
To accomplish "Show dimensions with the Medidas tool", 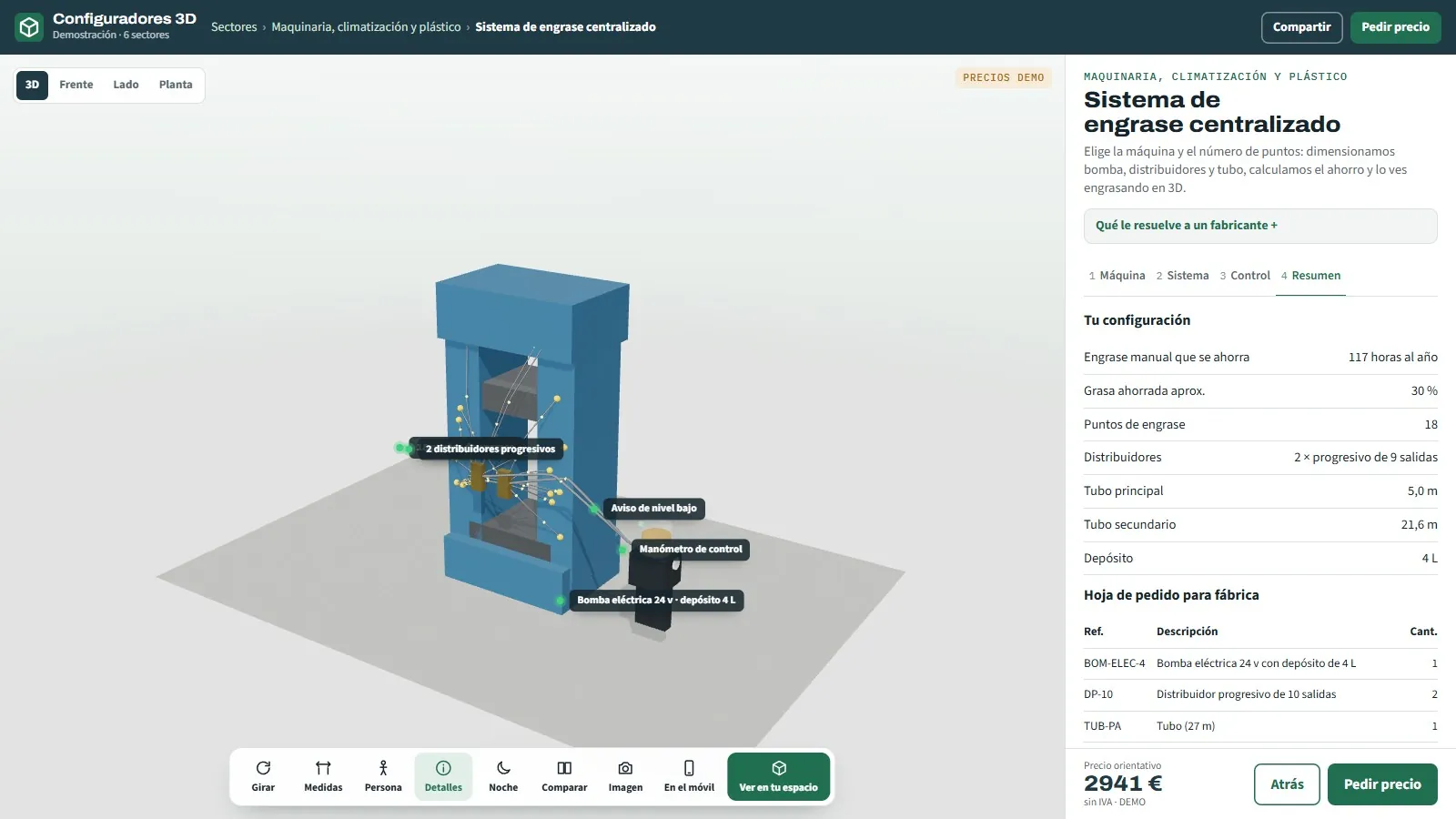I will pyautogui.click(x=323, y=776).
